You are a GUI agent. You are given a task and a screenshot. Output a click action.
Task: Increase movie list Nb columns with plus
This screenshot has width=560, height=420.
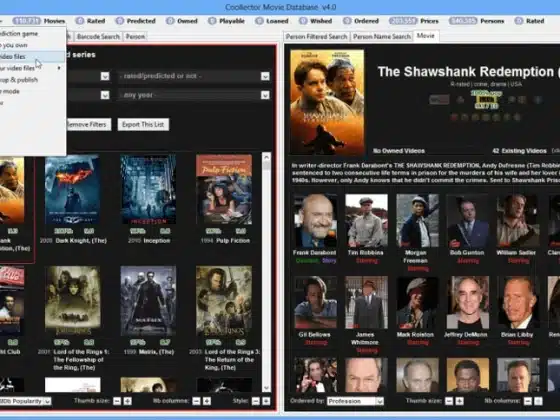206,401
